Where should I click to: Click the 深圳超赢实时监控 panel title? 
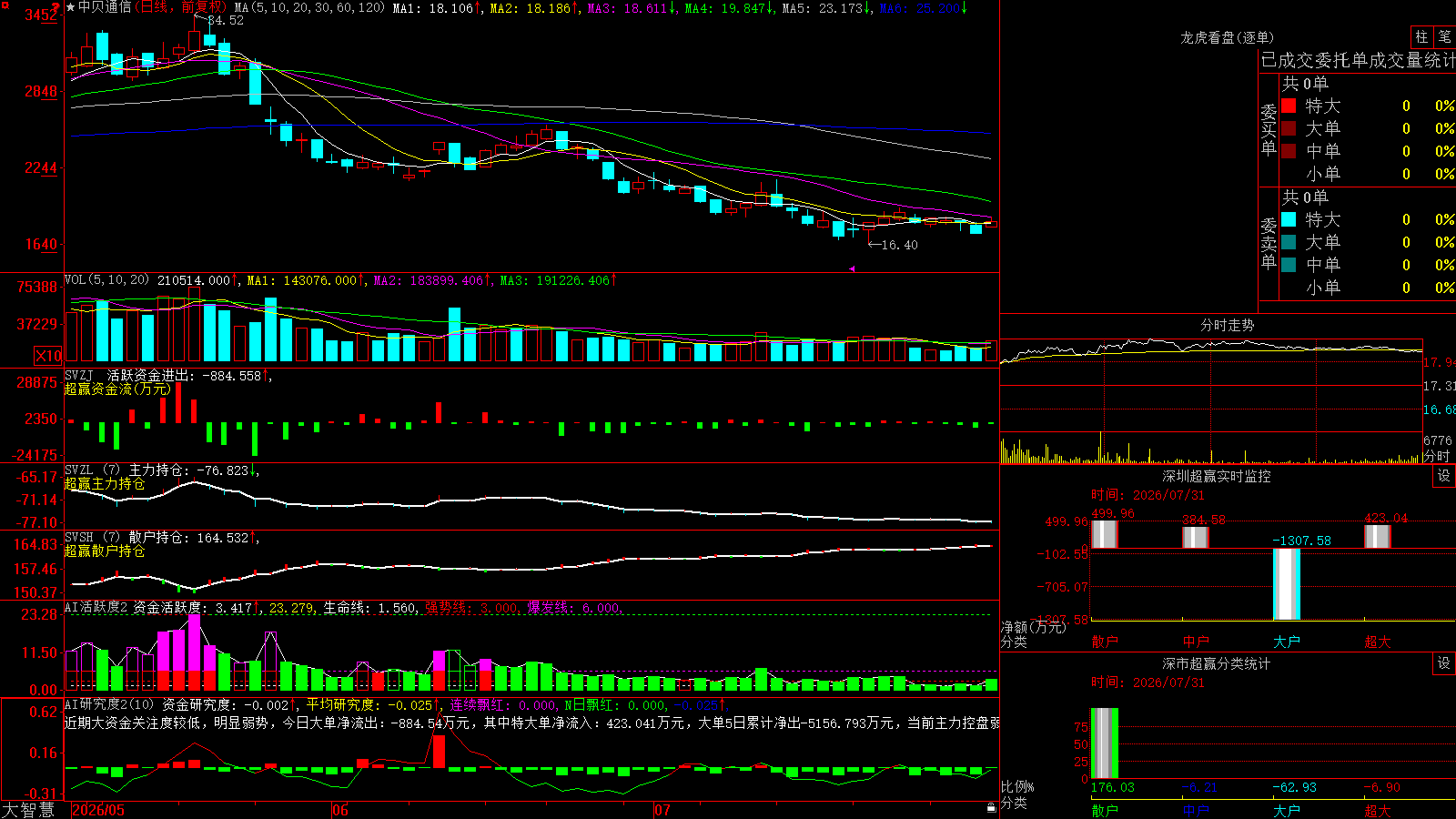tap(1217, 476)
